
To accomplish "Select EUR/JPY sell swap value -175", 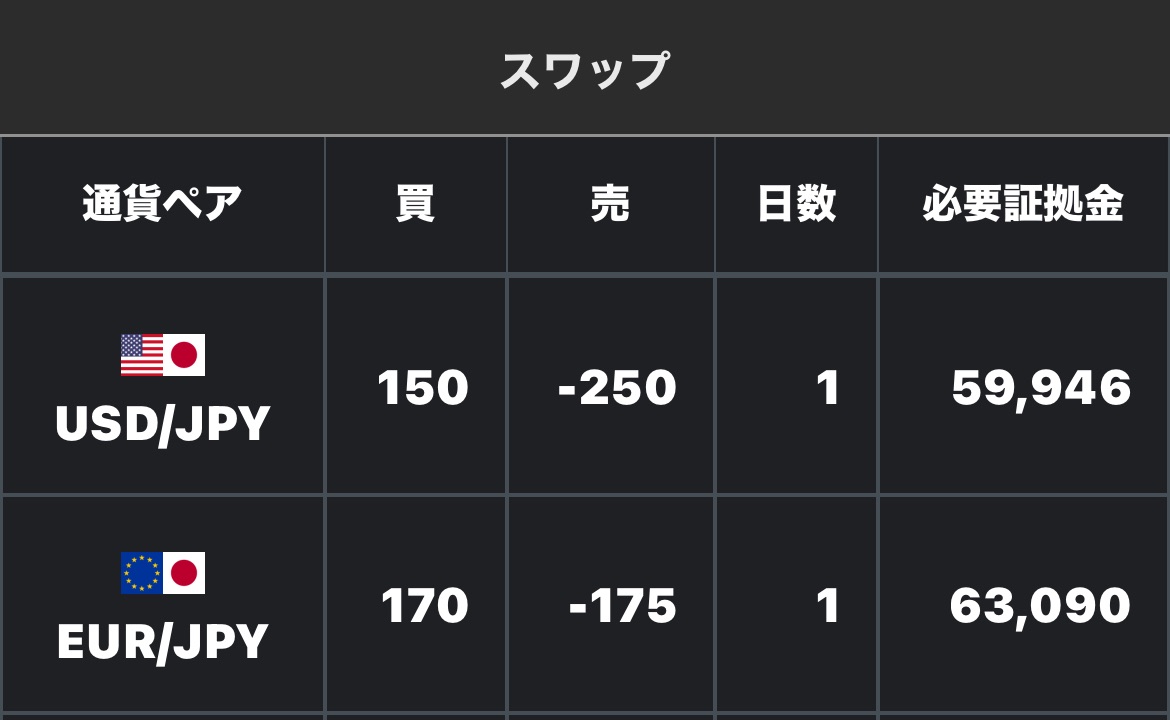I will [623, 606].
